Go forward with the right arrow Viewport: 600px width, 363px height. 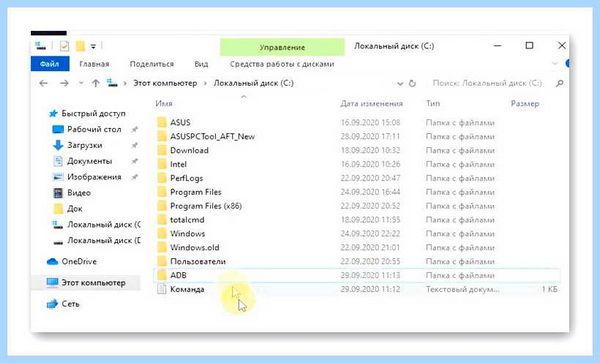(x=64, y=83)
